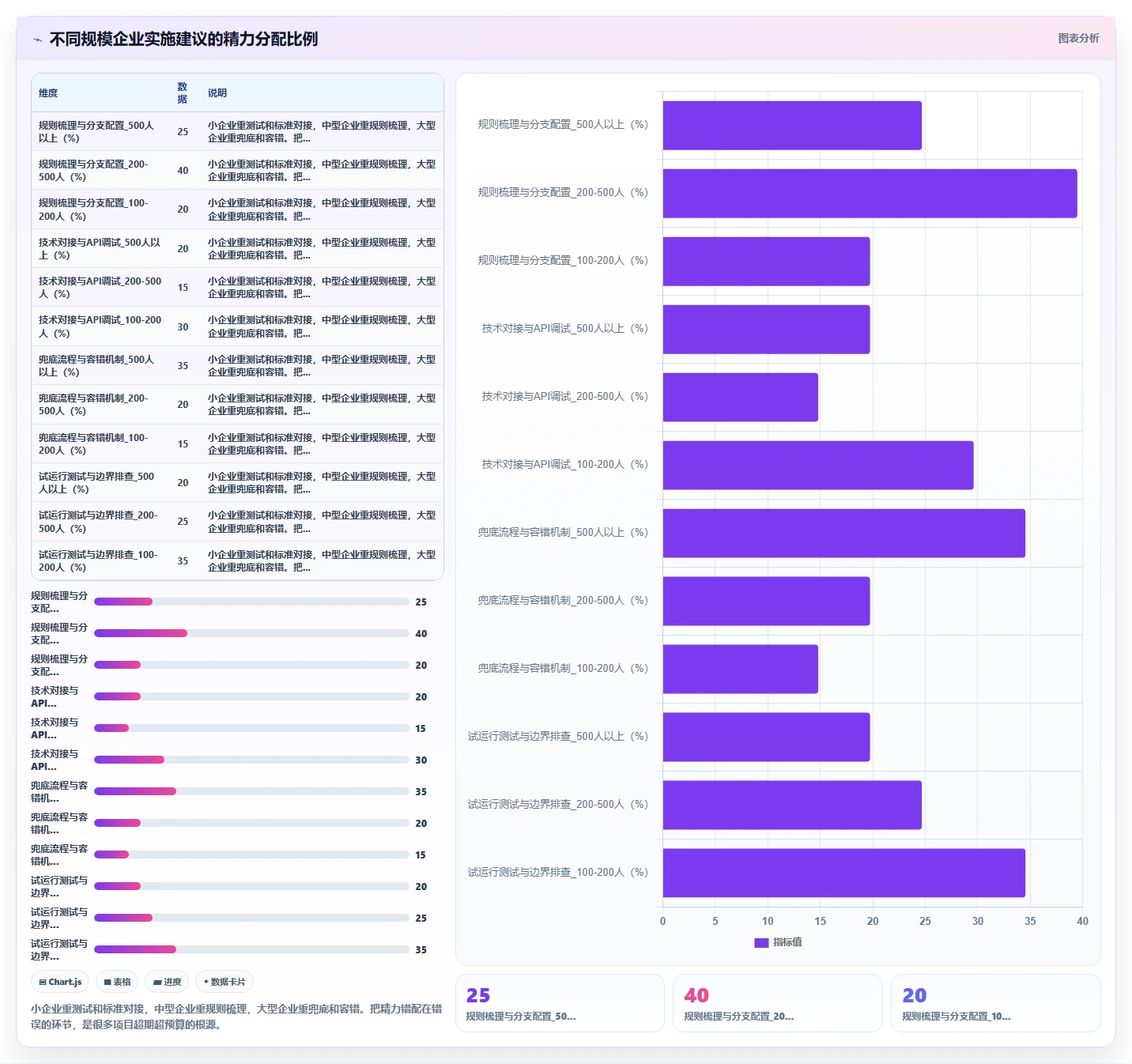Click chart bar for 试运行测试与边界排查_500人以上
The width and height of the screenshot is (1132, 1064).
pyautogui.click(x=766, y=737)
